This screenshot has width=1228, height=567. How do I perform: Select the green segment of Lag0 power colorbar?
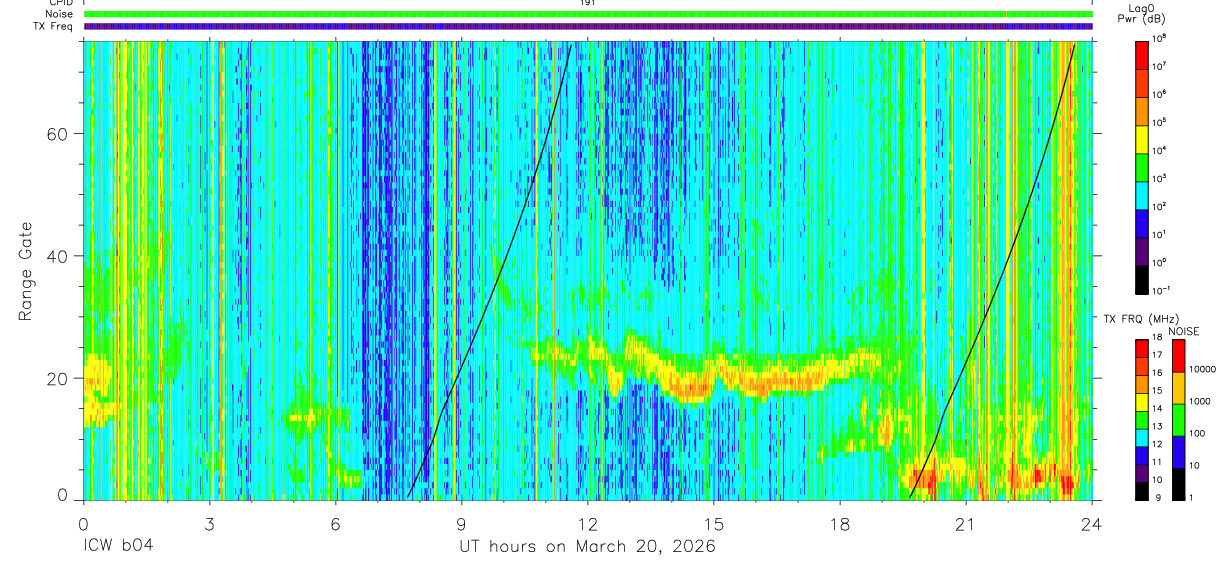point(1142,167)
